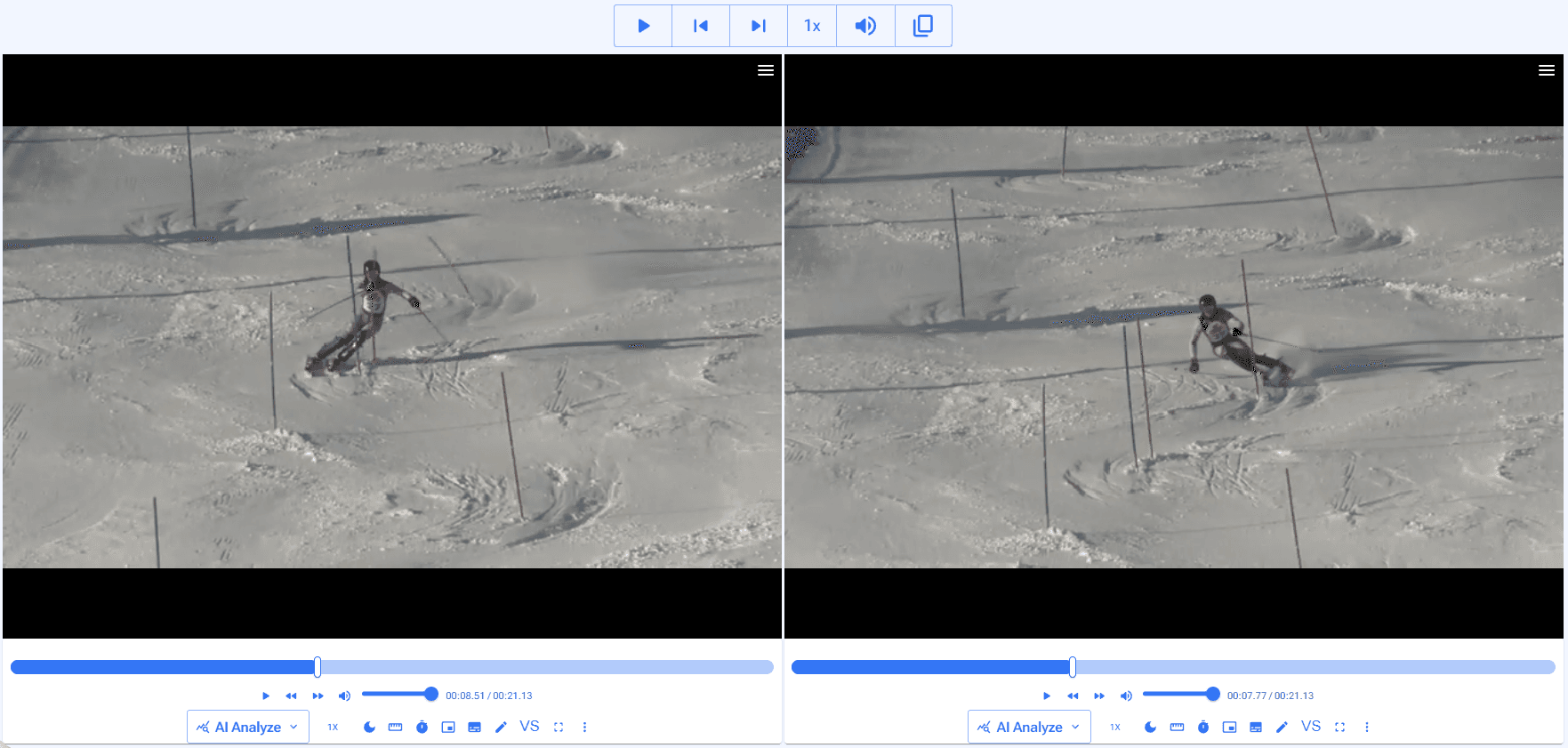Select pencil draw tool on right player
The width and height of the screenshot is (1568, 748).
click(1282, 727)
